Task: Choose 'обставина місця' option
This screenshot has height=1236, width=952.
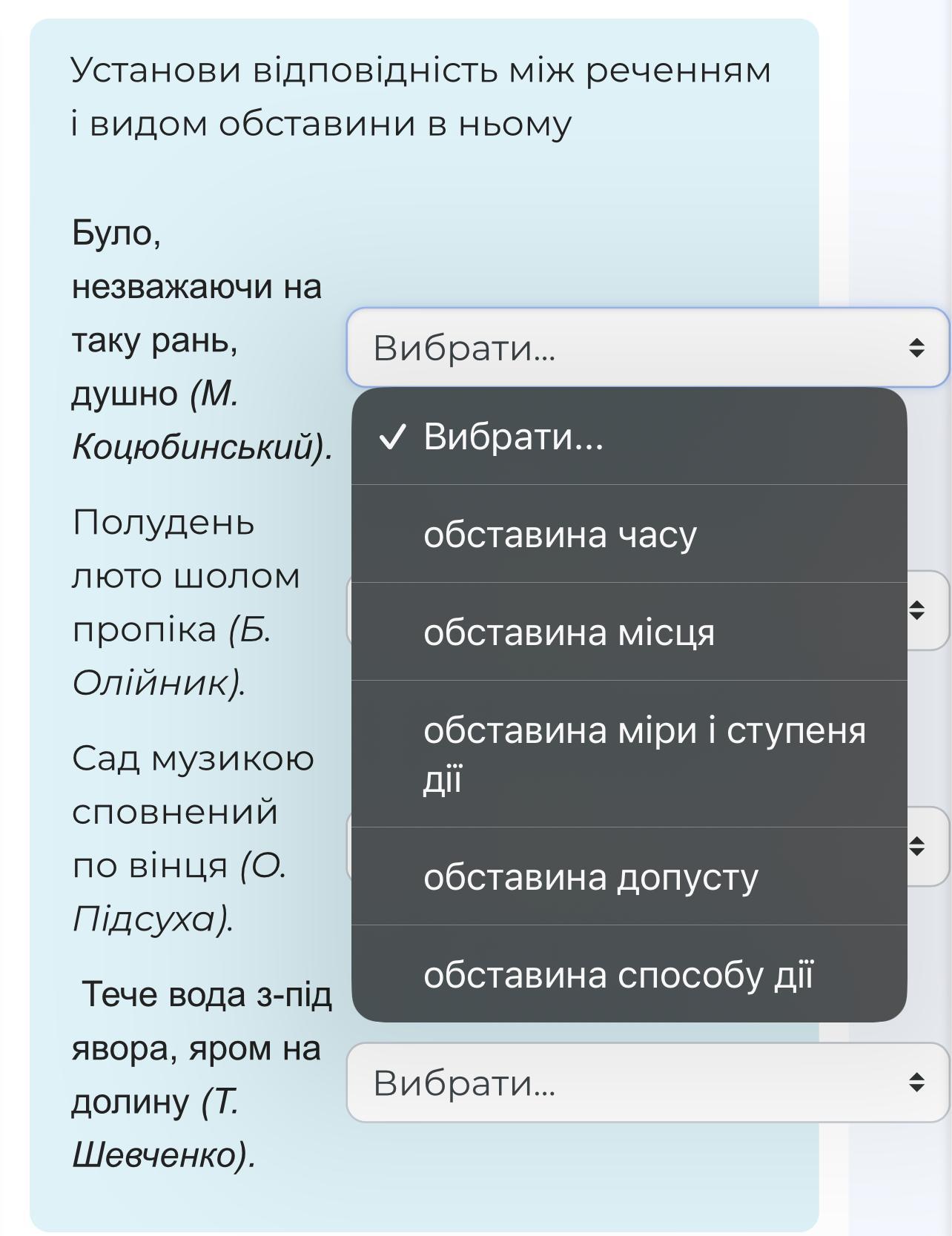Action: tap(629, 632)
